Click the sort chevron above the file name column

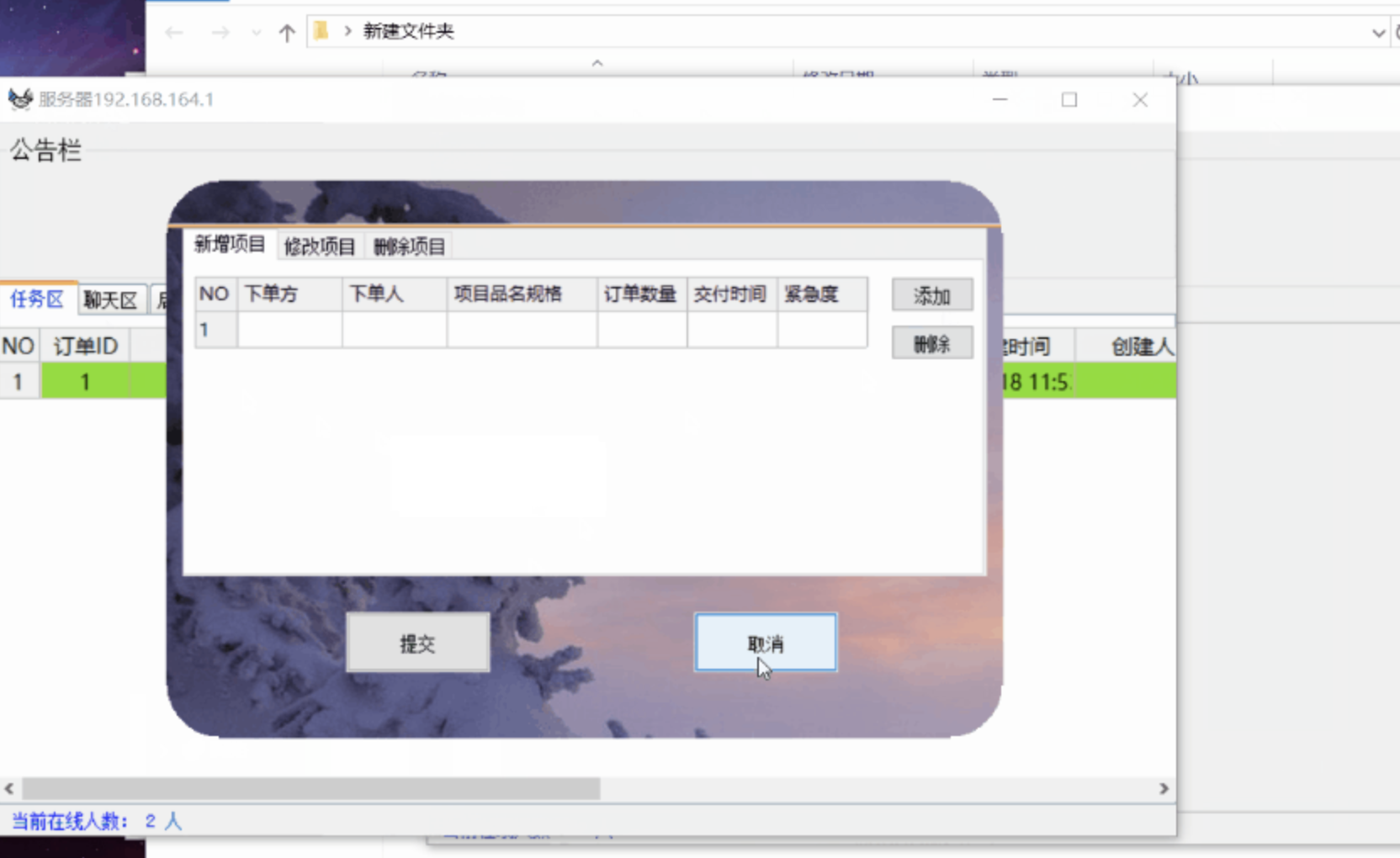[x=597, y=63]
